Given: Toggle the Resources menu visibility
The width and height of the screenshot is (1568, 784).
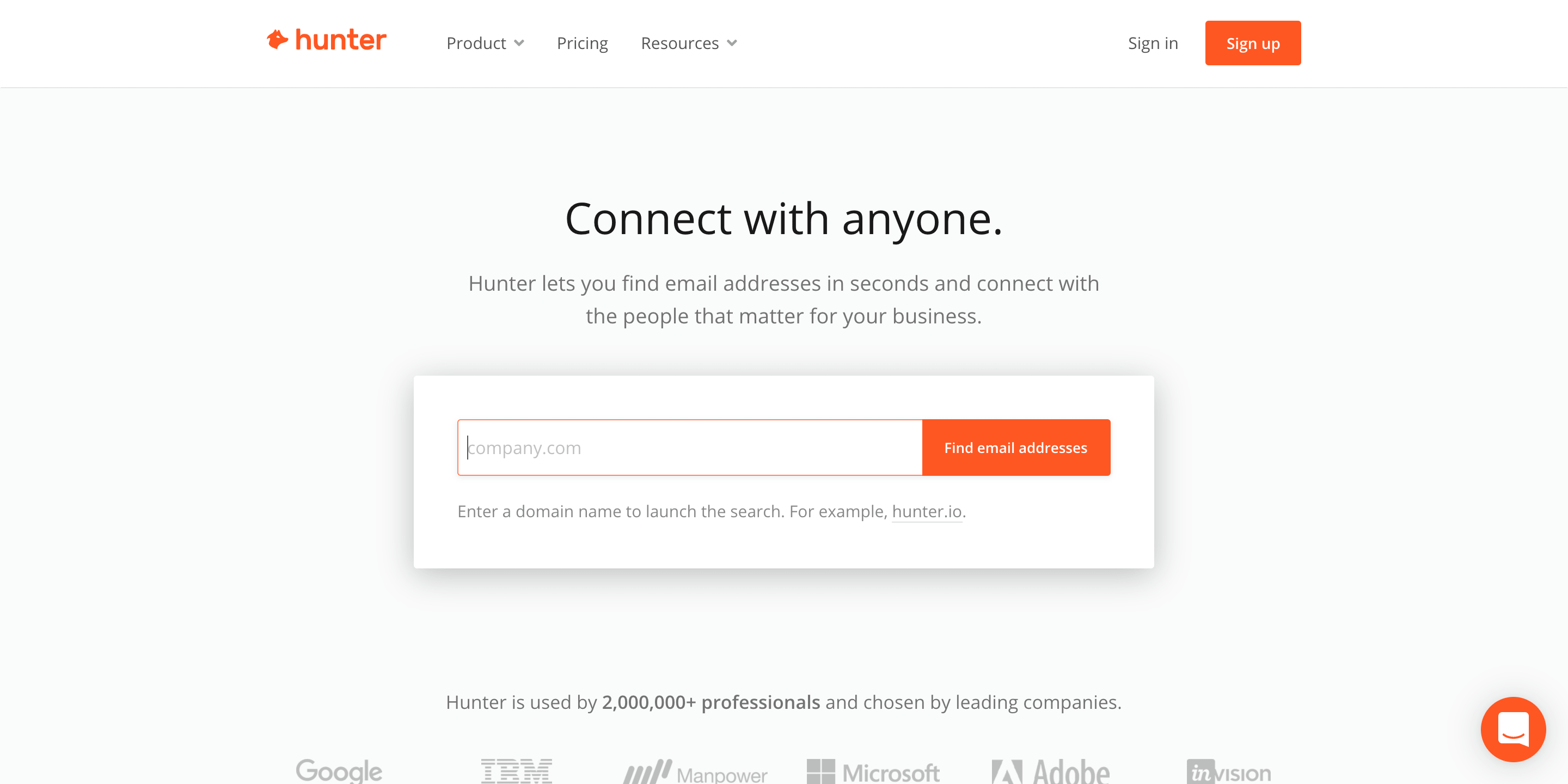Looking at the screenshot, I should [689, 43].
